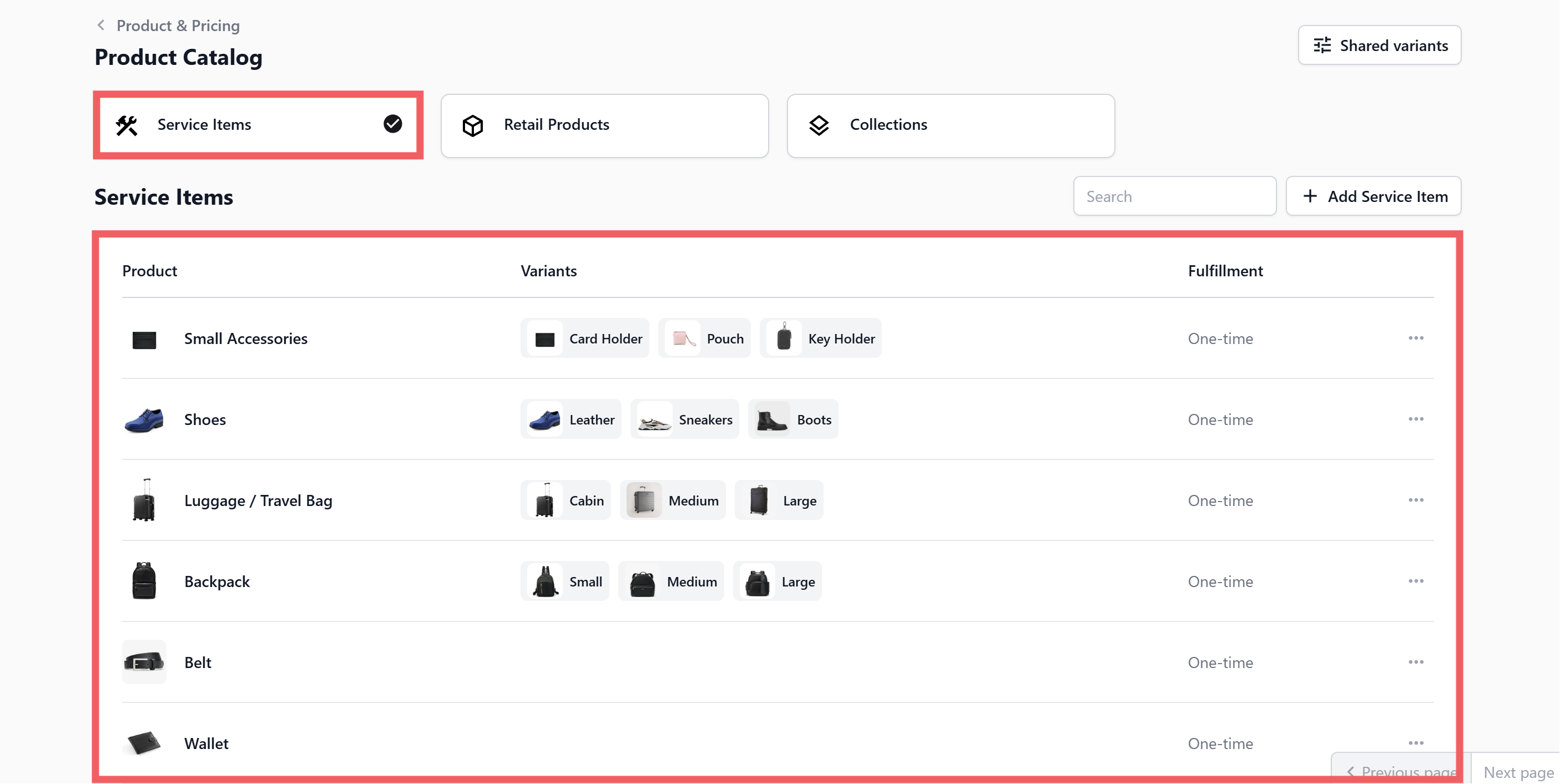Screen dimensions: 1560x784
Task: Open the Product & Pricing breadcrumb link
Action: click(x=178, y=26)
